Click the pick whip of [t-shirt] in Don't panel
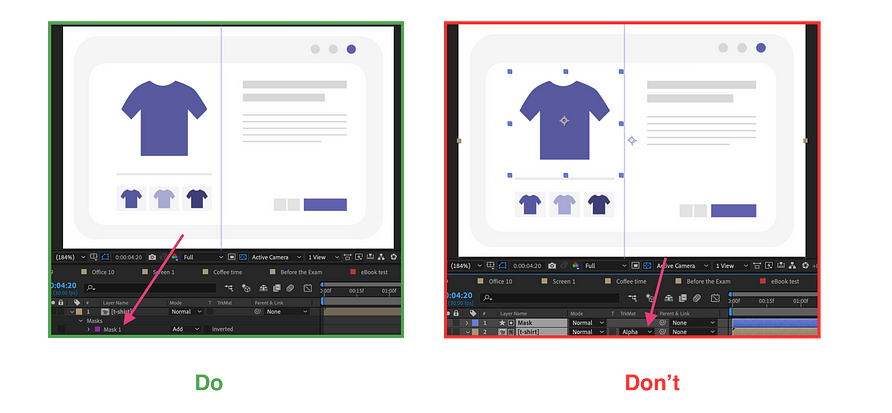This screenshot has height=413, width=892. point(663,332)
